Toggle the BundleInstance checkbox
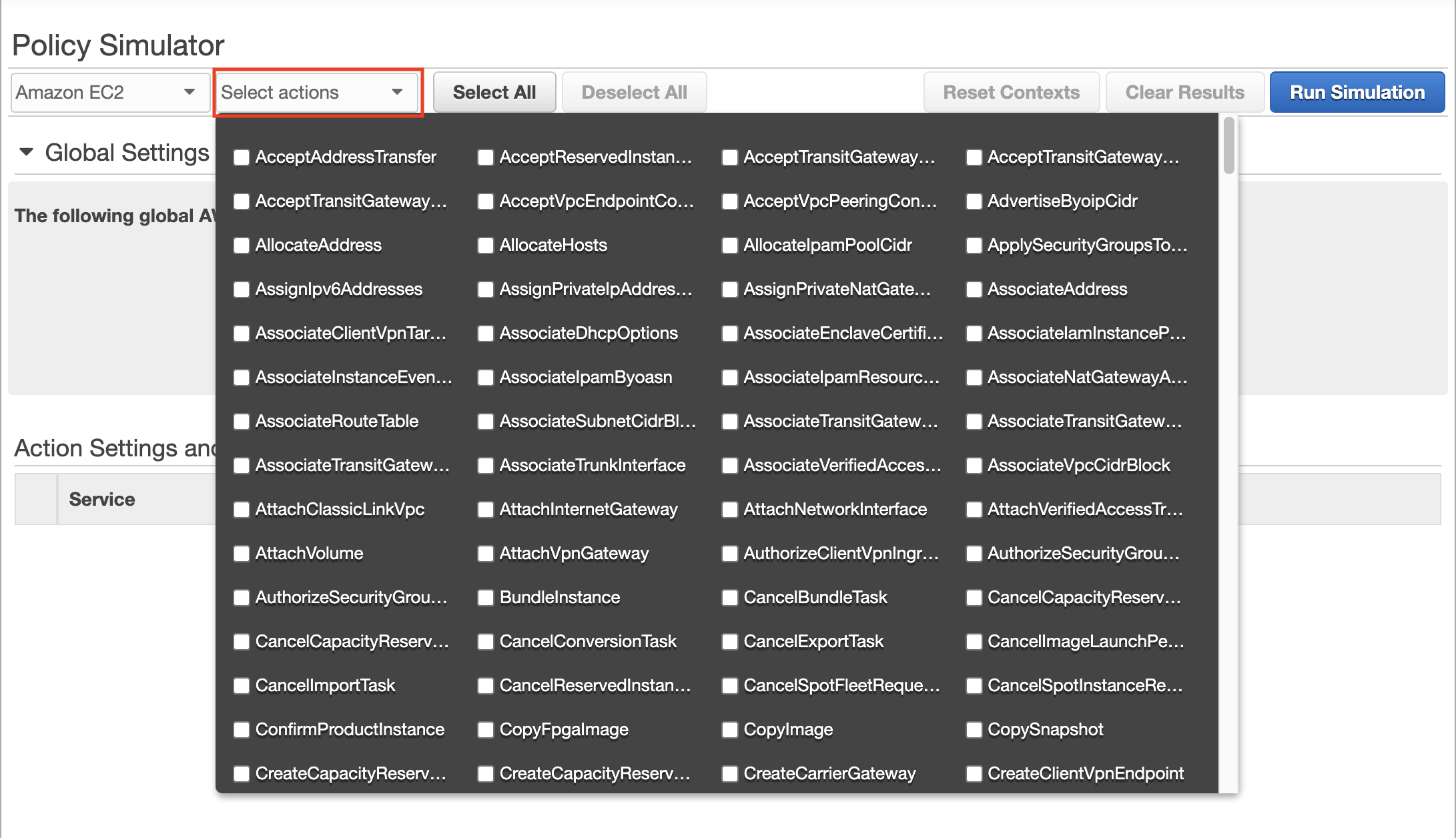Image resolution: width=1456 pixels, height=838 pixels. click(486, 598)
